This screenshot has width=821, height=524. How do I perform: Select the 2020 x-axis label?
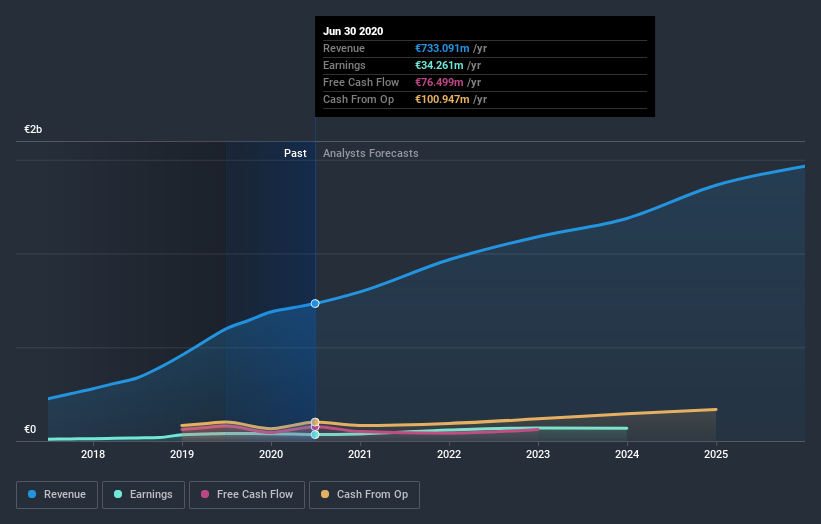click(x=271, y=454)
